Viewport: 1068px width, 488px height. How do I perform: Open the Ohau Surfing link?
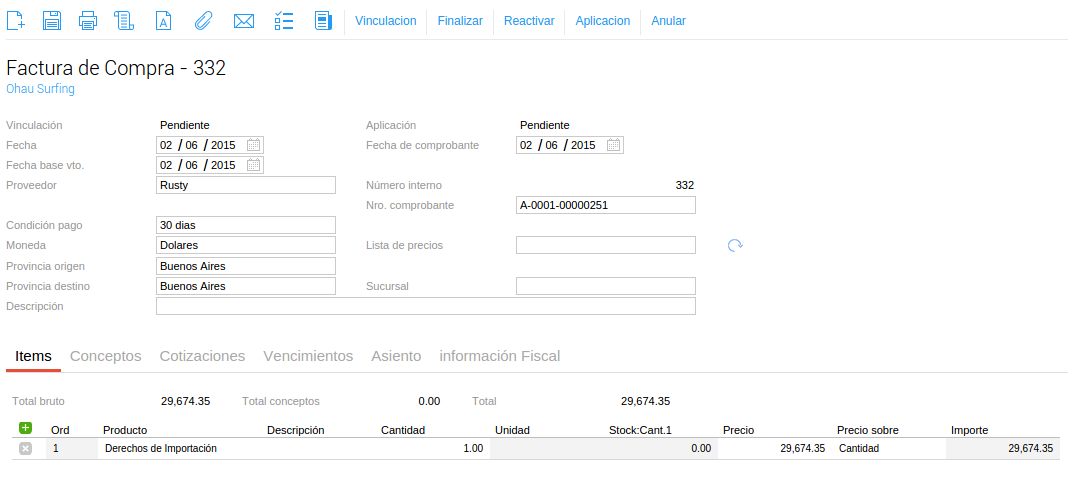click(x=40, y=89)
